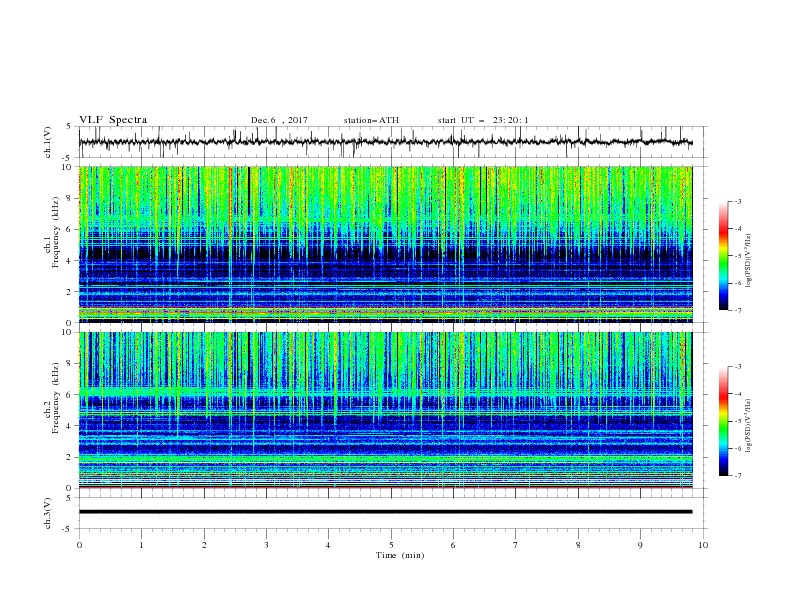The height and width of the screenshot is (612, 792).
Task: Click the "-7" tick on ch.1 colorbar
Action: pyautogui.click(x=738, y=310)
